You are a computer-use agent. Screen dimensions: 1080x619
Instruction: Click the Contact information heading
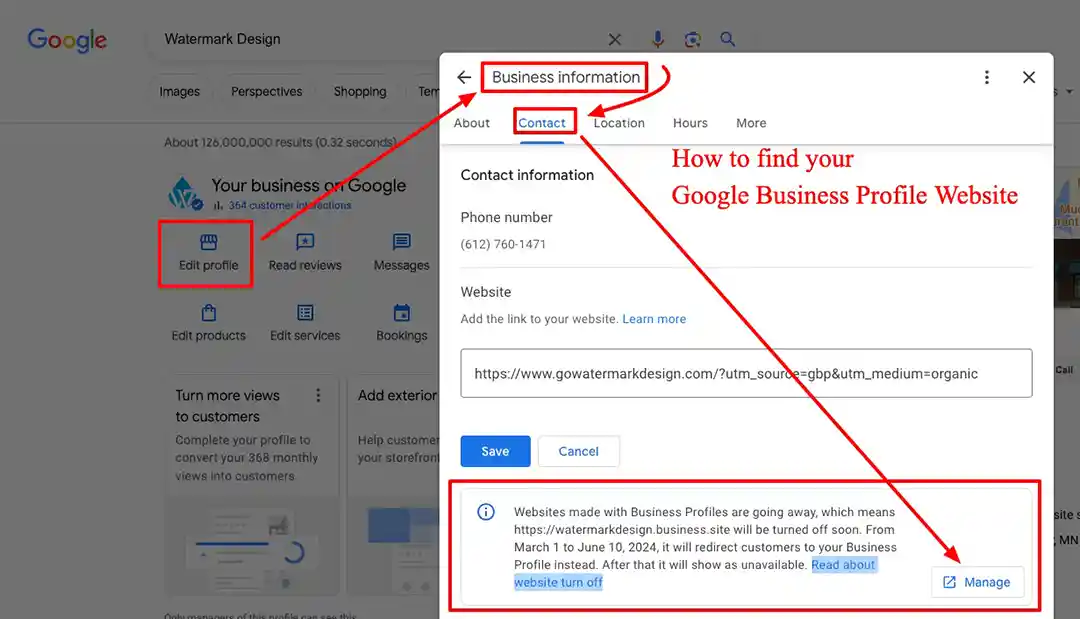527,175
